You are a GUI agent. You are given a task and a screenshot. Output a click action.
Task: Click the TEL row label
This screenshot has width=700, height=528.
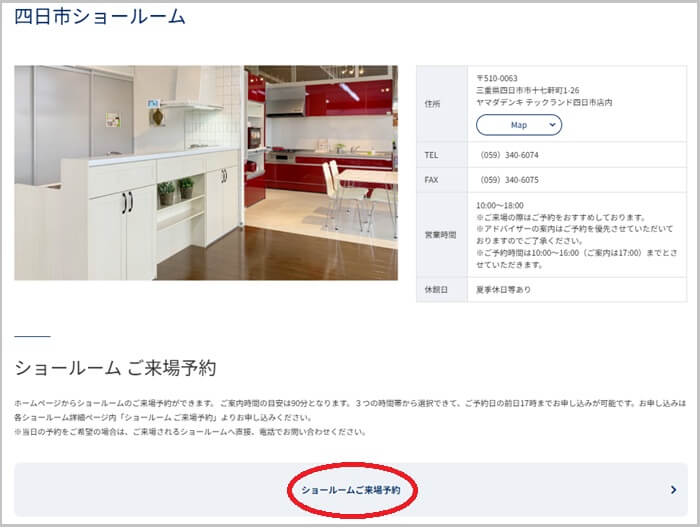coord(432,155)
